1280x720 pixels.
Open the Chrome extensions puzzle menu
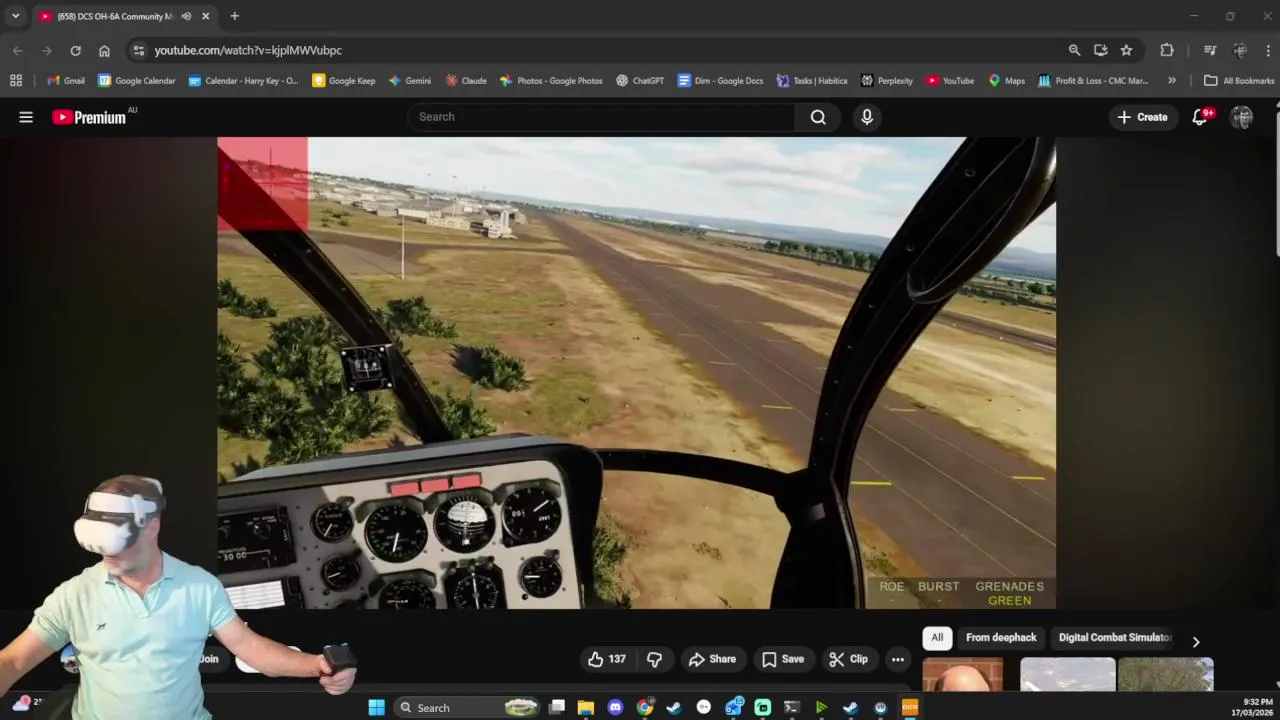1166,50
